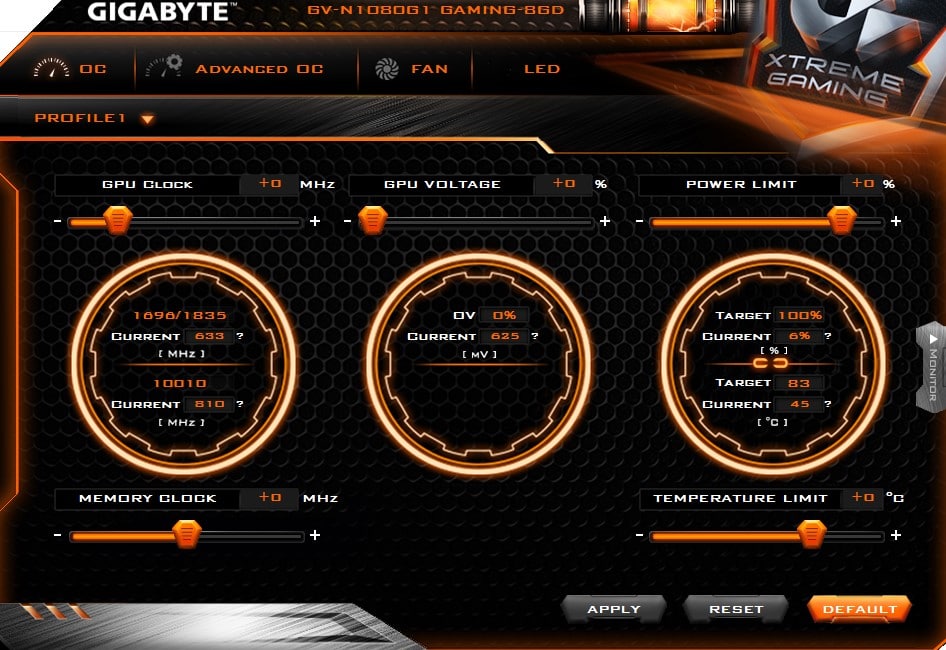
Task: Open the Fan settings tab
Action: pos(411,69)
